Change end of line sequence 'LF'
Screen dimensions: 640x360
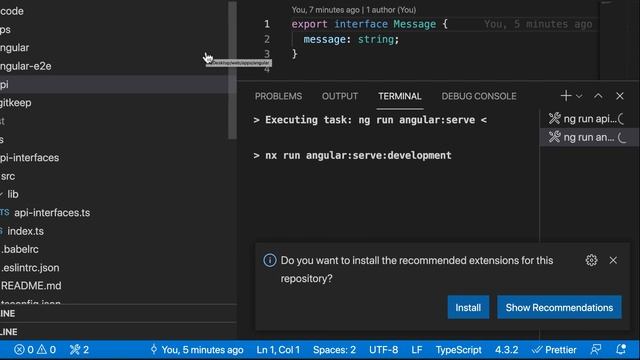[x=417, y=350]
